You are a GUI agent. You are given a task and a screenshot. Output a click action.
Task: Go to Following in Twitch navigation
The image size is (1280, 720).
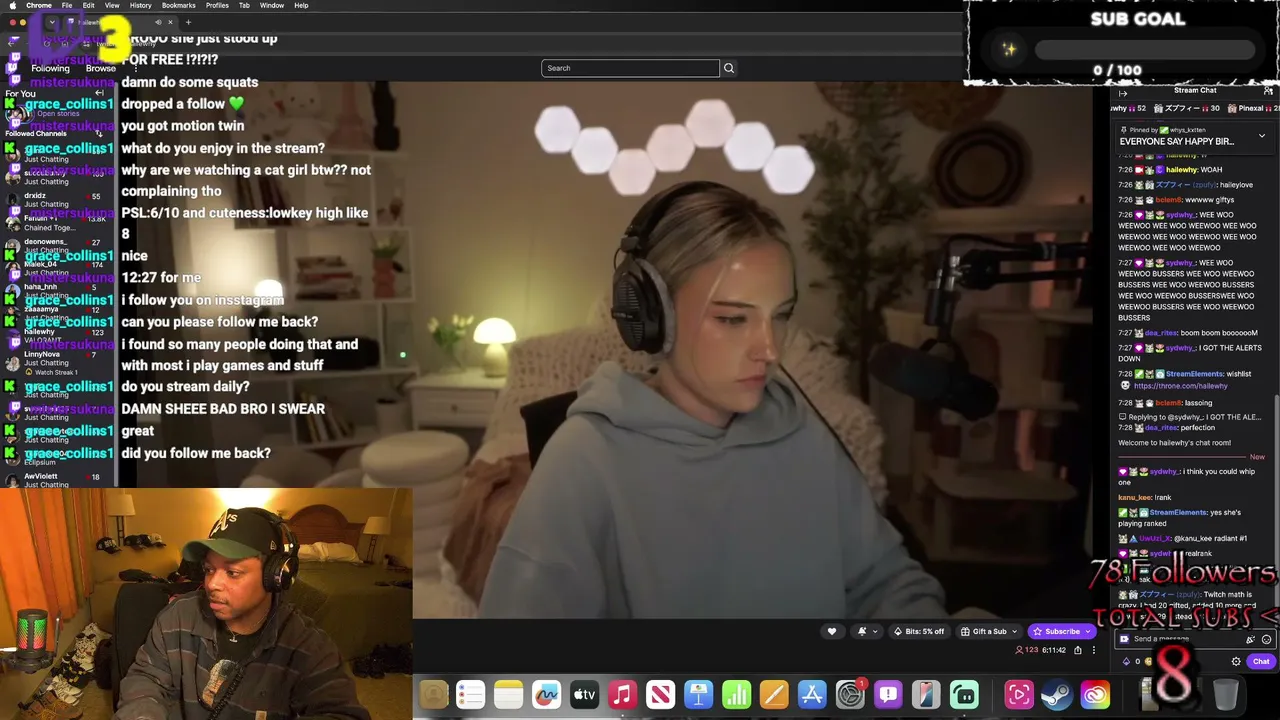[50, 68]
